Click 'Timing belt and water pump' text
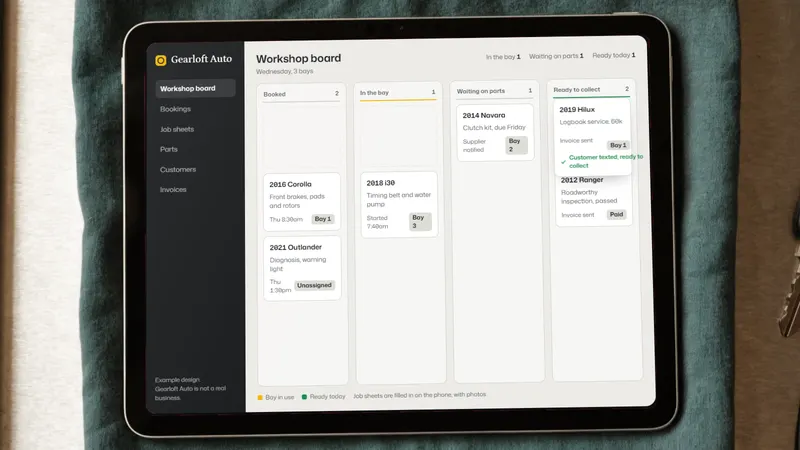The width and height of the screenshot is (800, 450). coord(398,199)
